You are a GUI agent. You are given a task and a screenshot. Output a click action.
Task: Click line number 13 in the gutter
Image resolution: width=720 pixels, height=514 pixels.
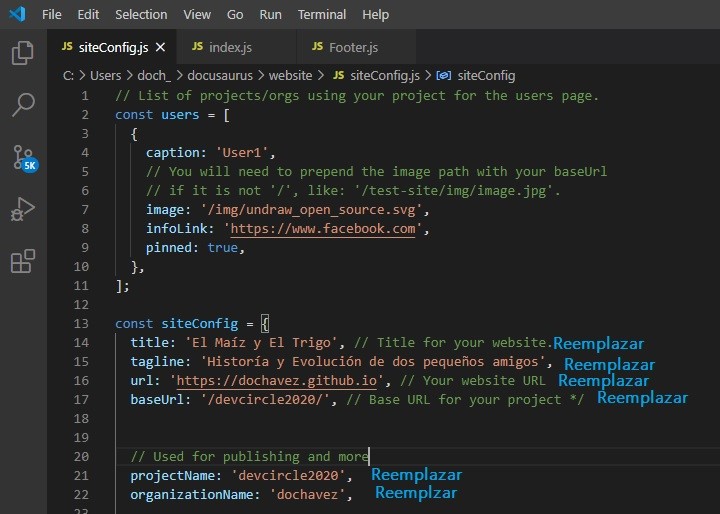pyautogui.click(x=81, y=323)
